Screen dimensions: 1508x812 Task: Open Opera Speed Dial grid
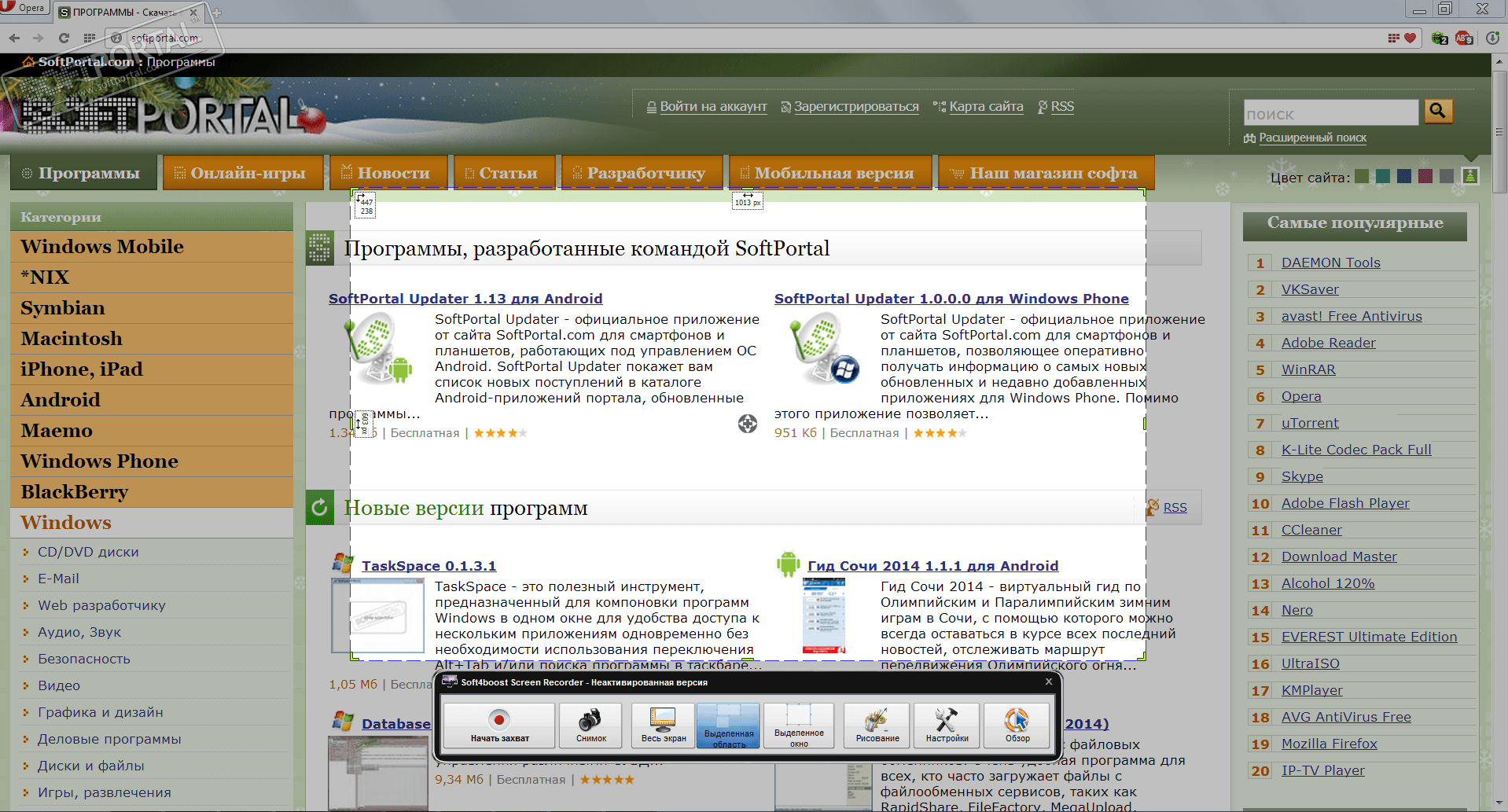(x=90, y=38)
